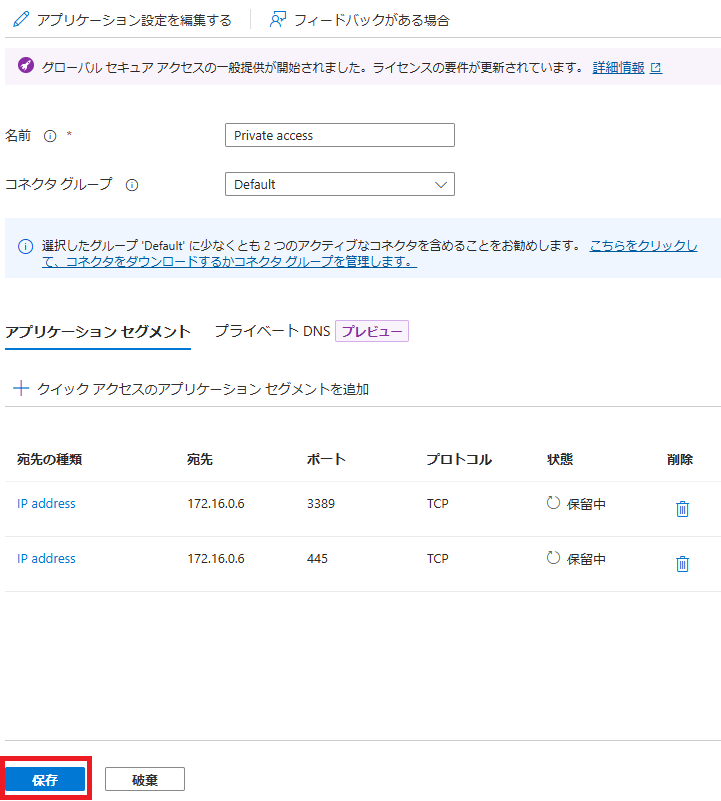Click connector download or manage group link
Screen dimensions: 721x801
pyautogui.click(x=240, y=261)
